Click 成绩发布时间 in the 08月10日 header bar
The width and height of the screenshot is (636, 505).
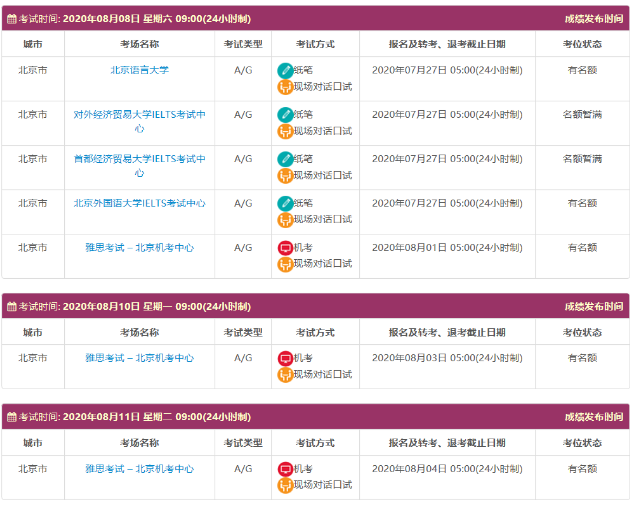(594, 306)
